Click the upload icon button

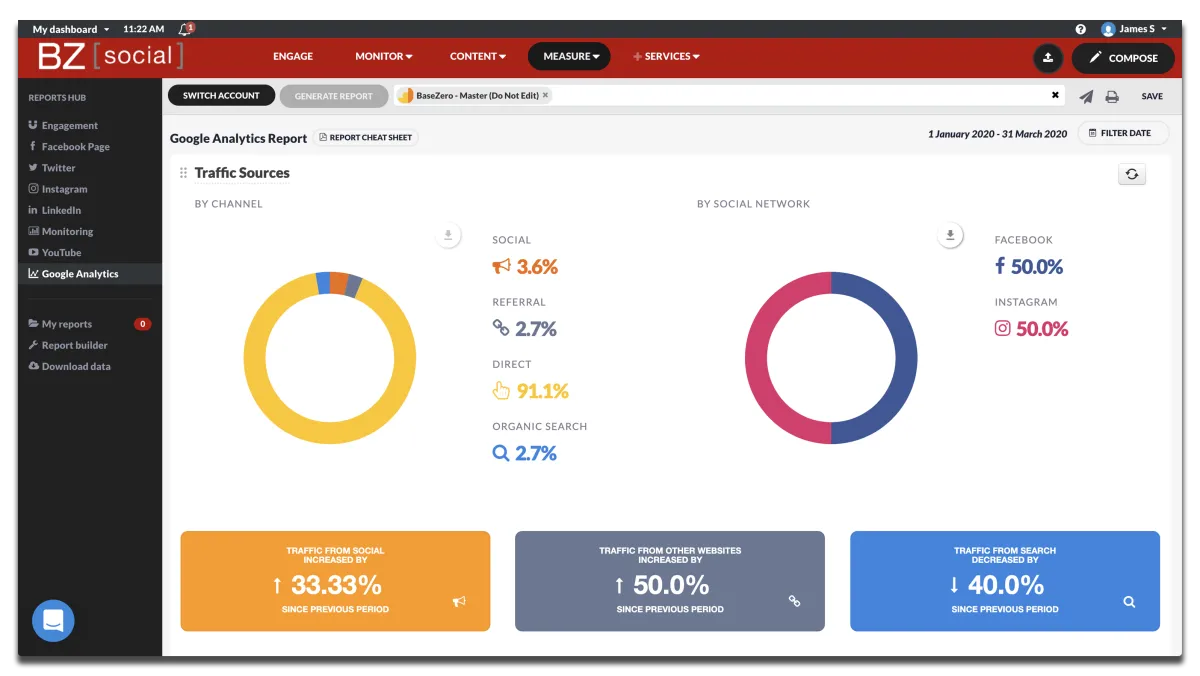tap(1048, 58)
